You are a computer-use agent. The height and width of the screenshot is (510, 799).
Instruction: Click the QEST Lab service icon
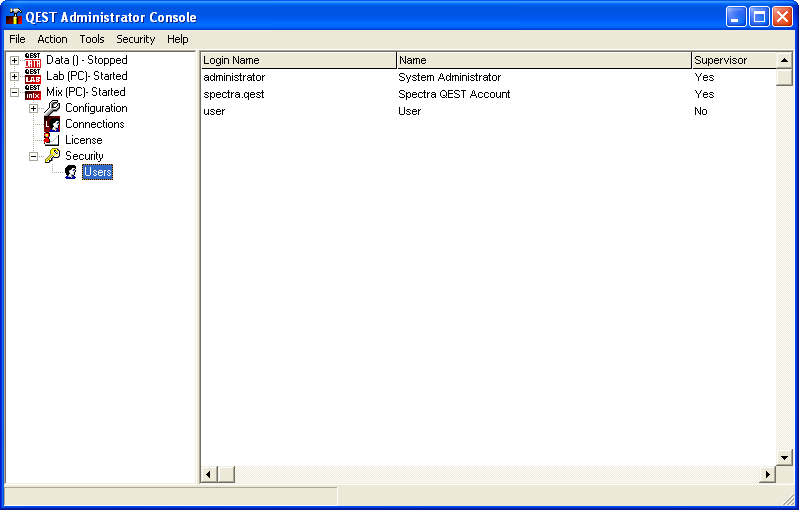pyautogui.click(x=32, y=76)
